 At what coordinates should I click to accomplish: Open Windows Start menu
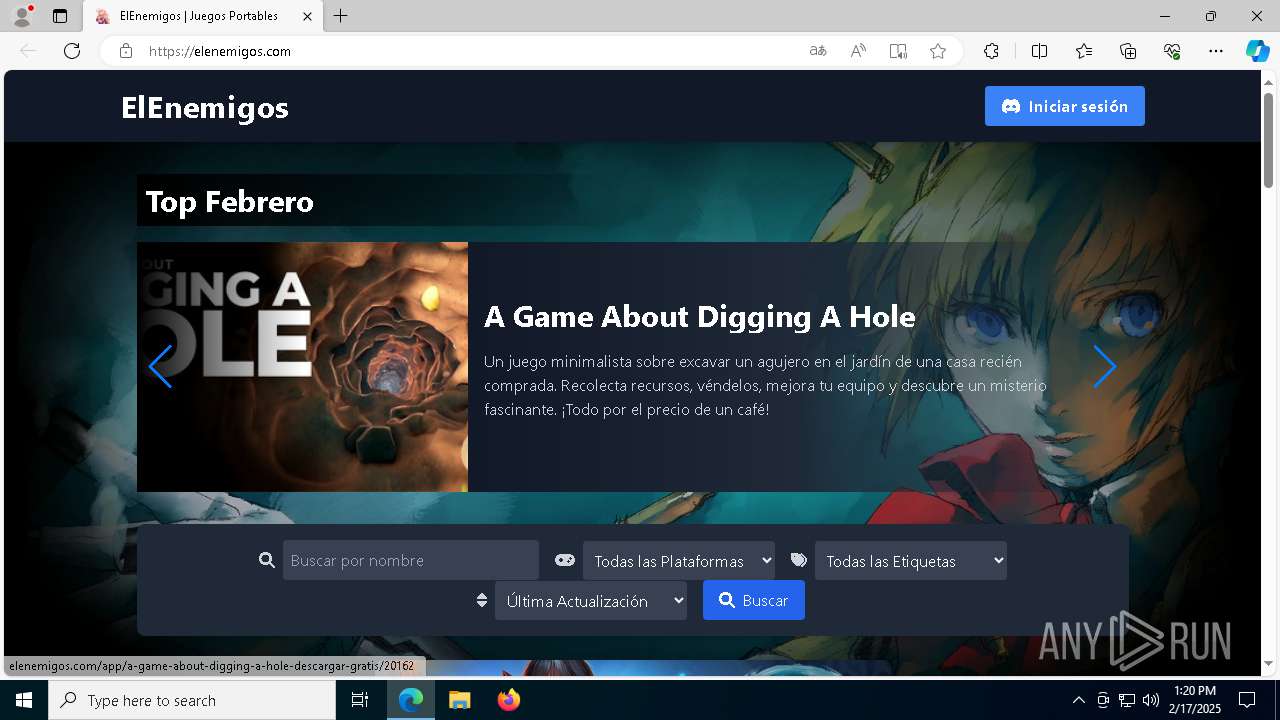click(x=24, y=700)
